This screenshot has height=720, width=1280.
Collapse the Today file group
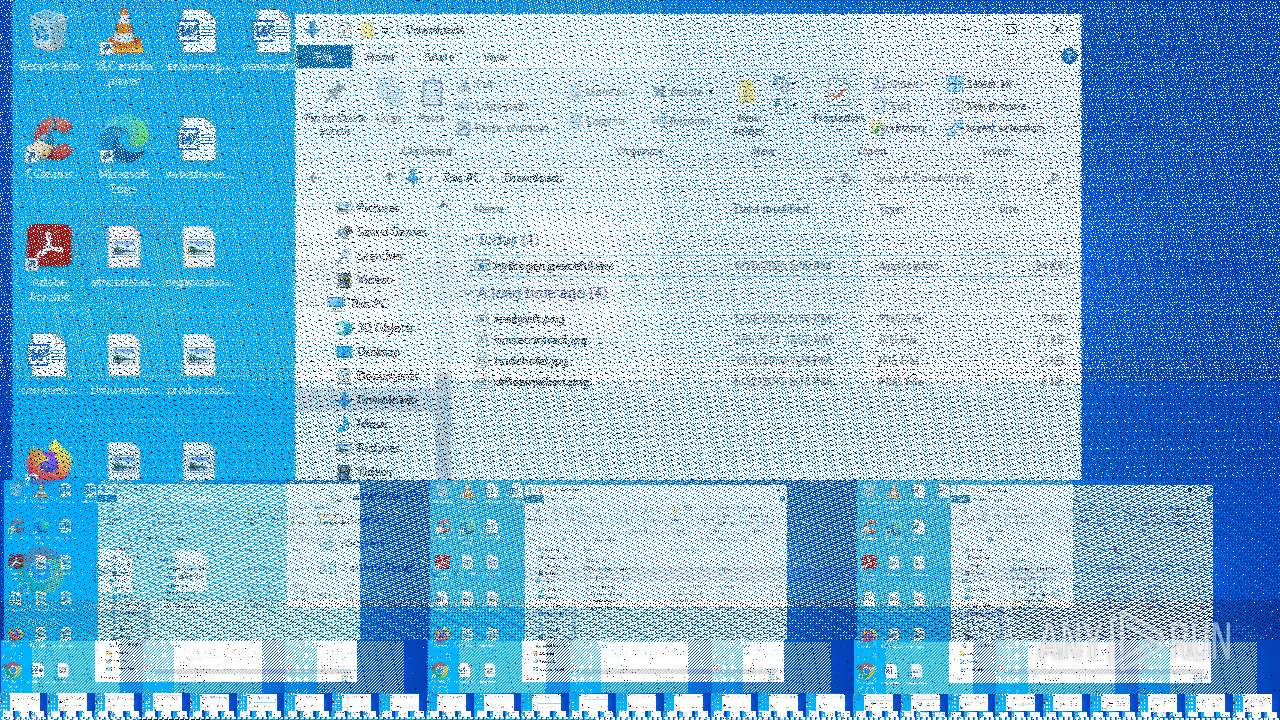pyautogui.click(x=468, y=240)
